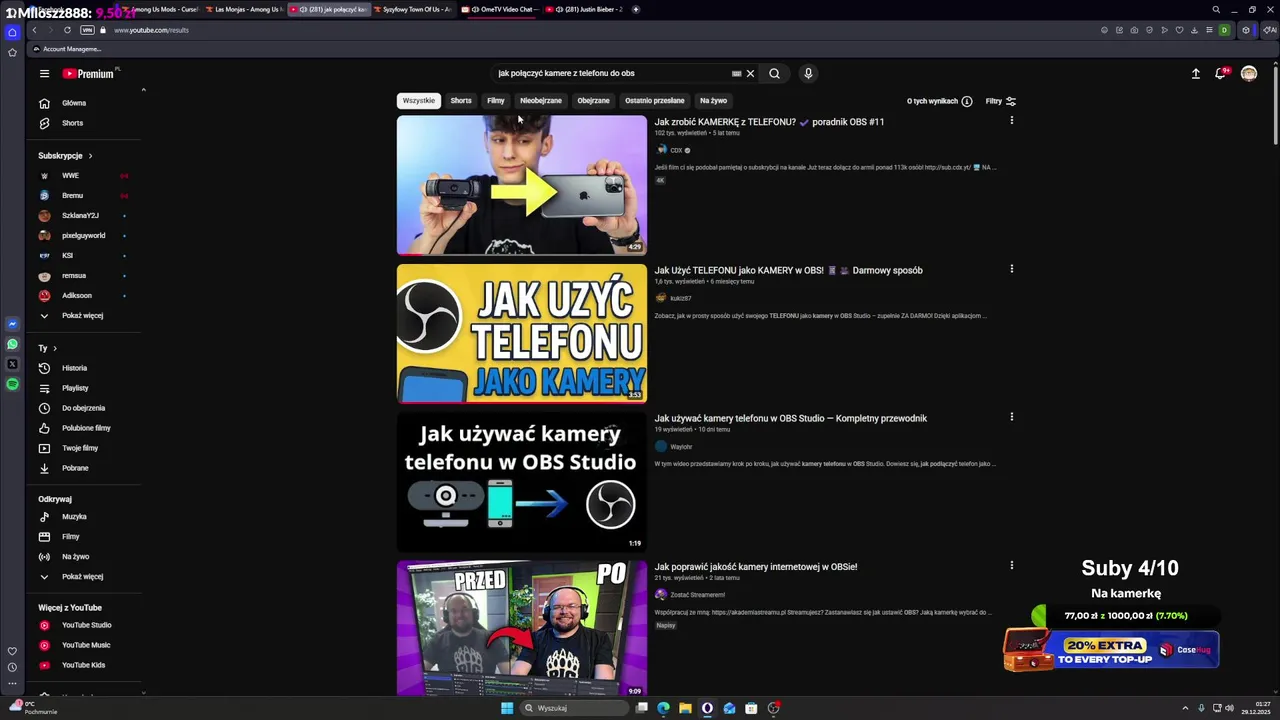Add page to bookmarks heart icon
1280x720 pixels.
pos(1179,30)
